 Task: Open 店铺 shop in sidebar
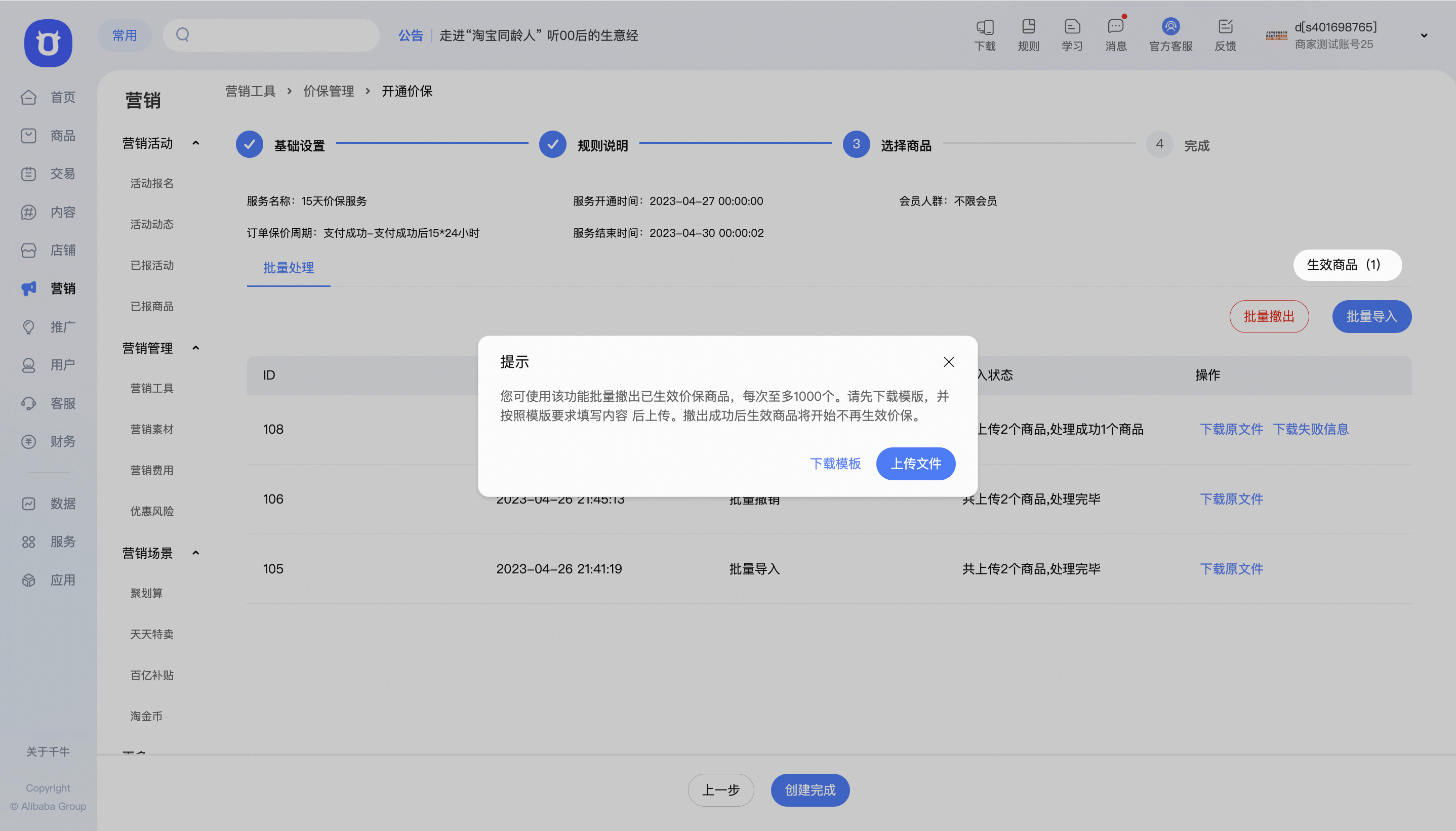(48, 250)
